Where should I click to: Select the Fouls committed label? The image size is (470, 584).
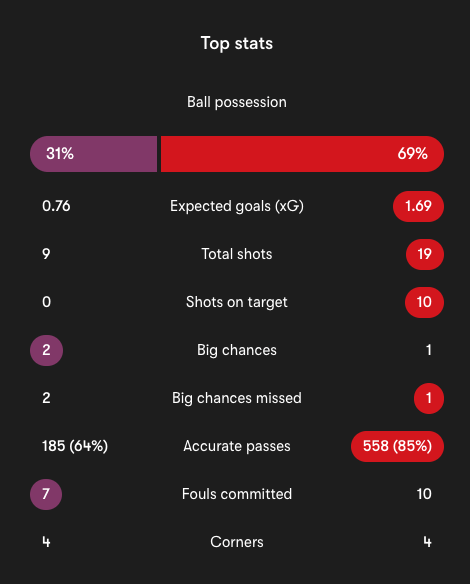click(237, 494)
